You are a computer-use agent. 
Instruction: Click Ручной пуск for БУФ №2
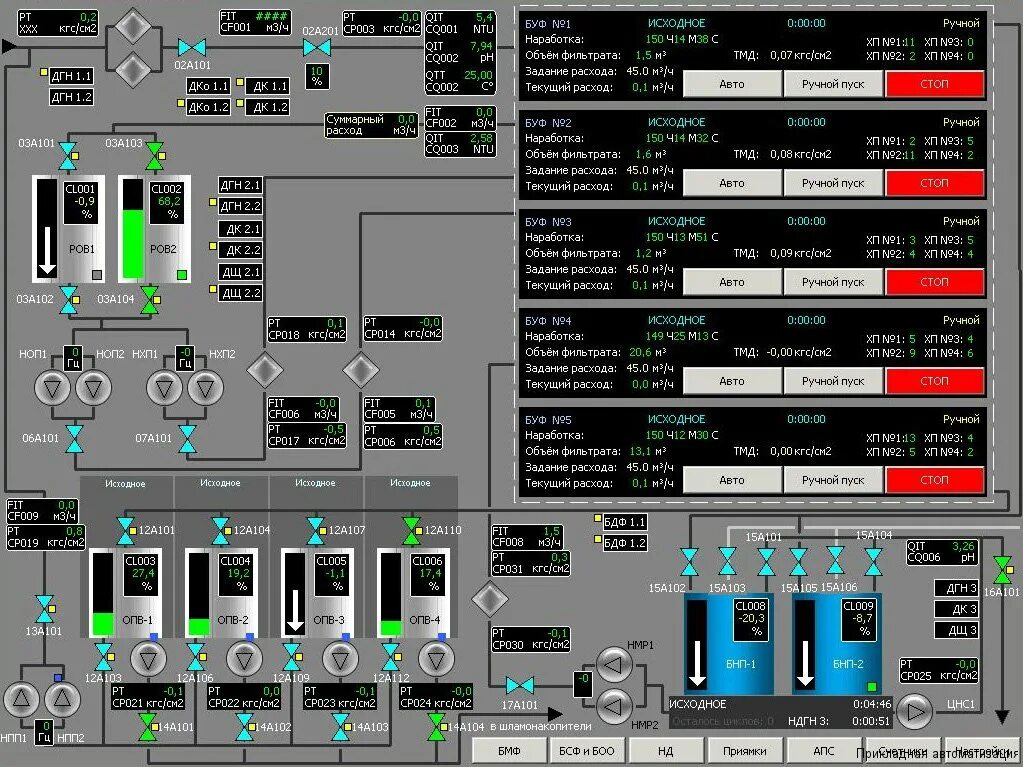point(833,183)
